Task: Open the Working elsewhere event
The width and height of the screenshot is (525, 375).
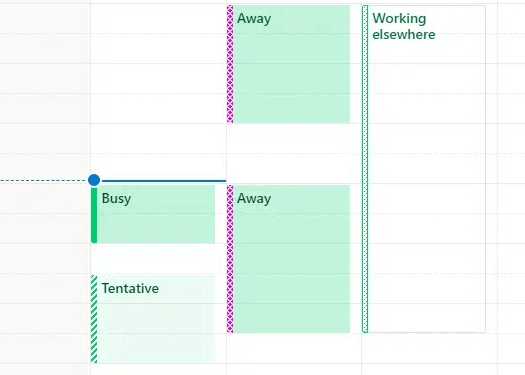Action: [424, 169]
